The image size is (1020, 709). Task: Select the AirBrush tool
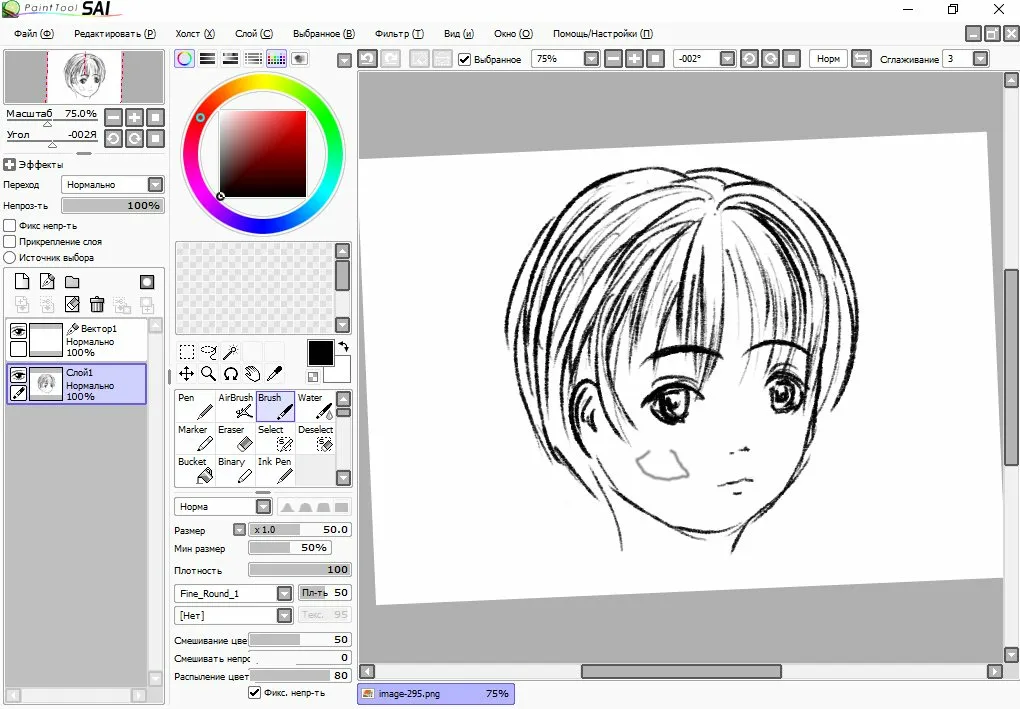pyautogui.click(x=235, y=405)
